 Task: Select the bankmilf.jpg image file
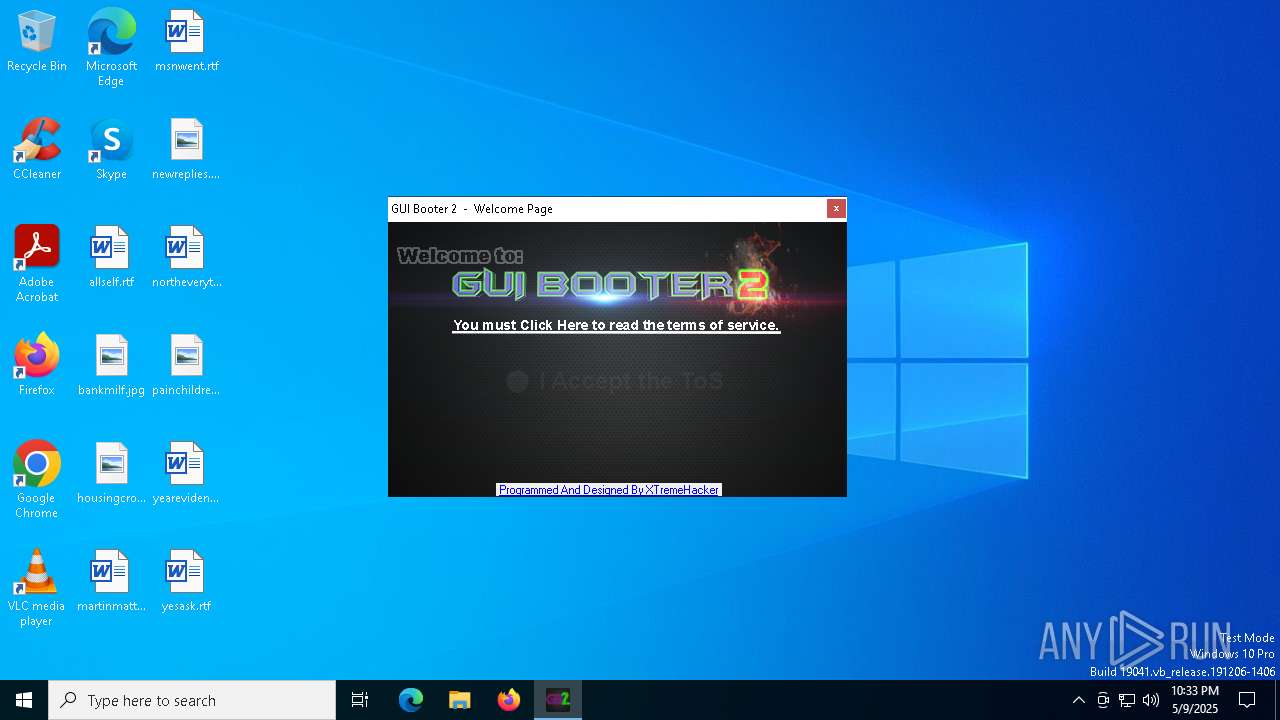coord(111,366)
